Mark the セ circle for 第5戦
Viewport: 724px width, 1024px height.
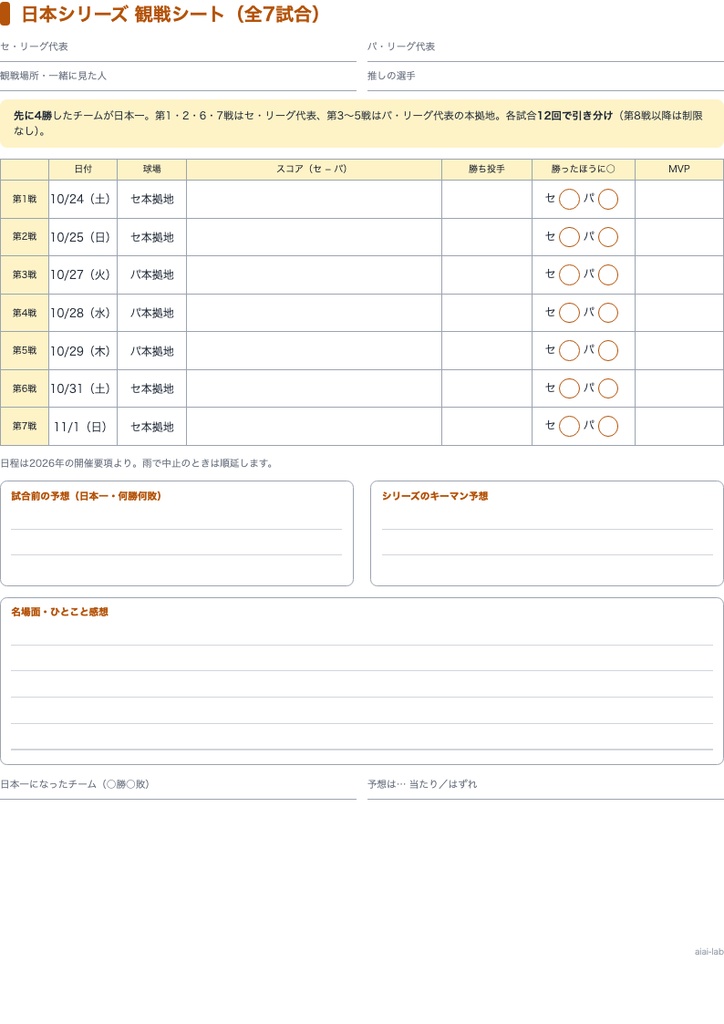tap(569, 351)
